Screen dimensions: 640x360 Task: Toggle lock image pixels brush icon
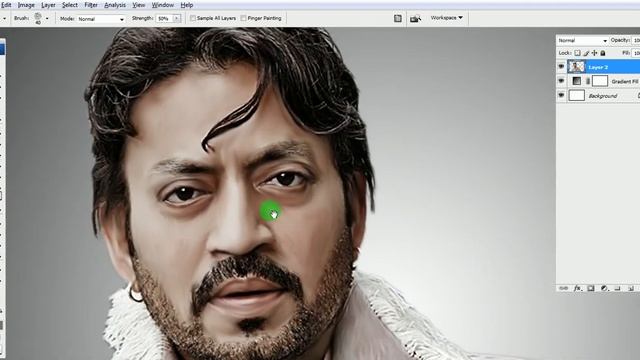coord(586,53)
